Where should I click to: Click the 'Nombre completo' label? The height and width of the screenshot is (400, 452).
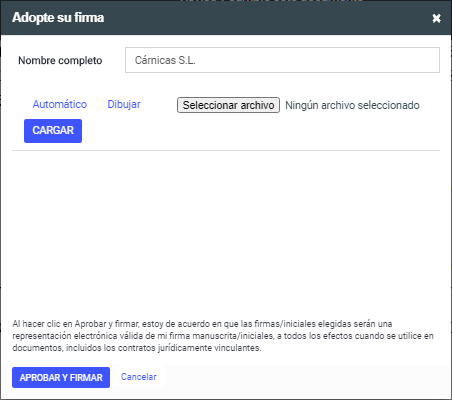[x=60, y=60]
